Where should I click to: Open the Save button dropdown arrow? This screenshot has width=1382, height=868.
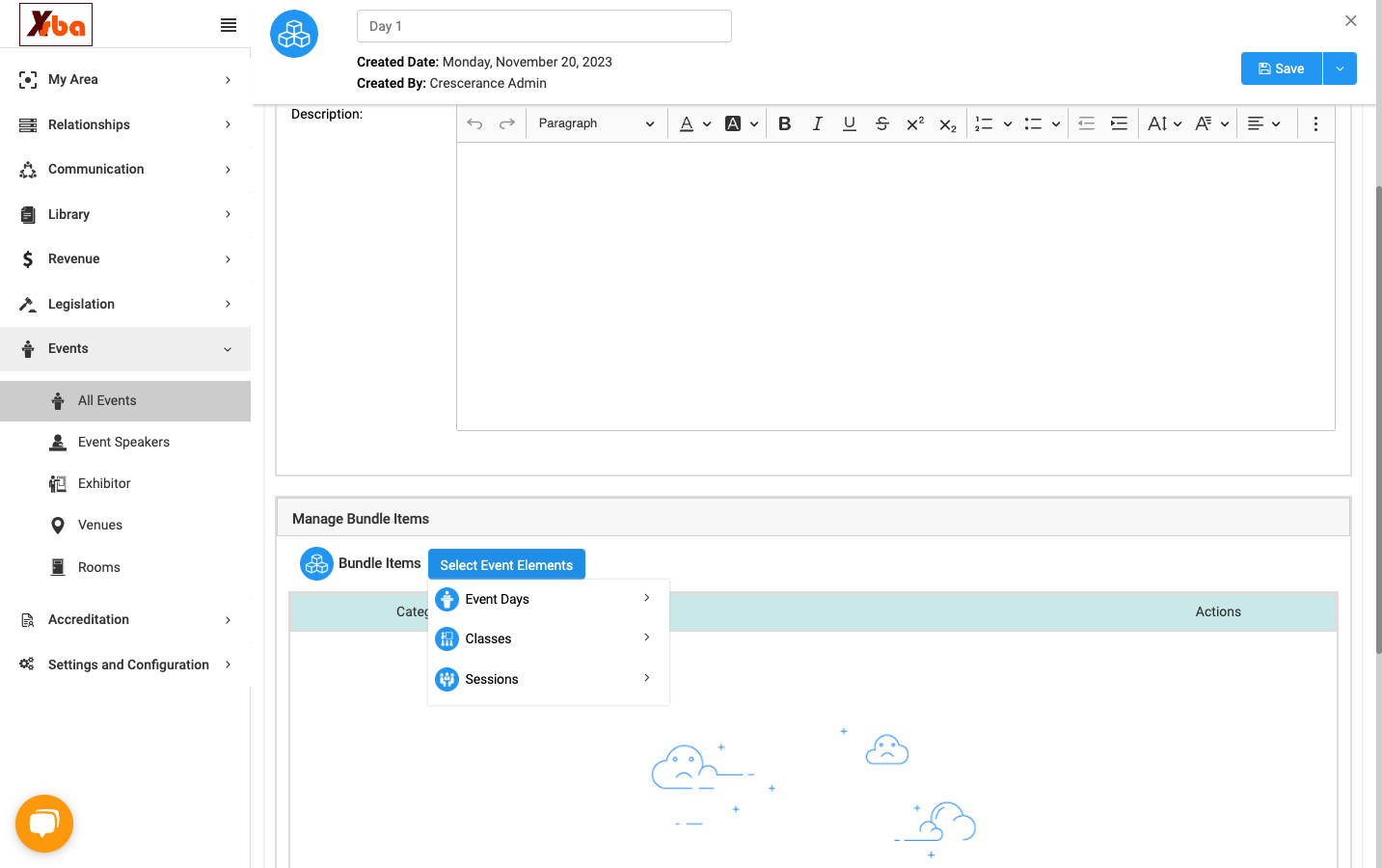coord(1340,68)
